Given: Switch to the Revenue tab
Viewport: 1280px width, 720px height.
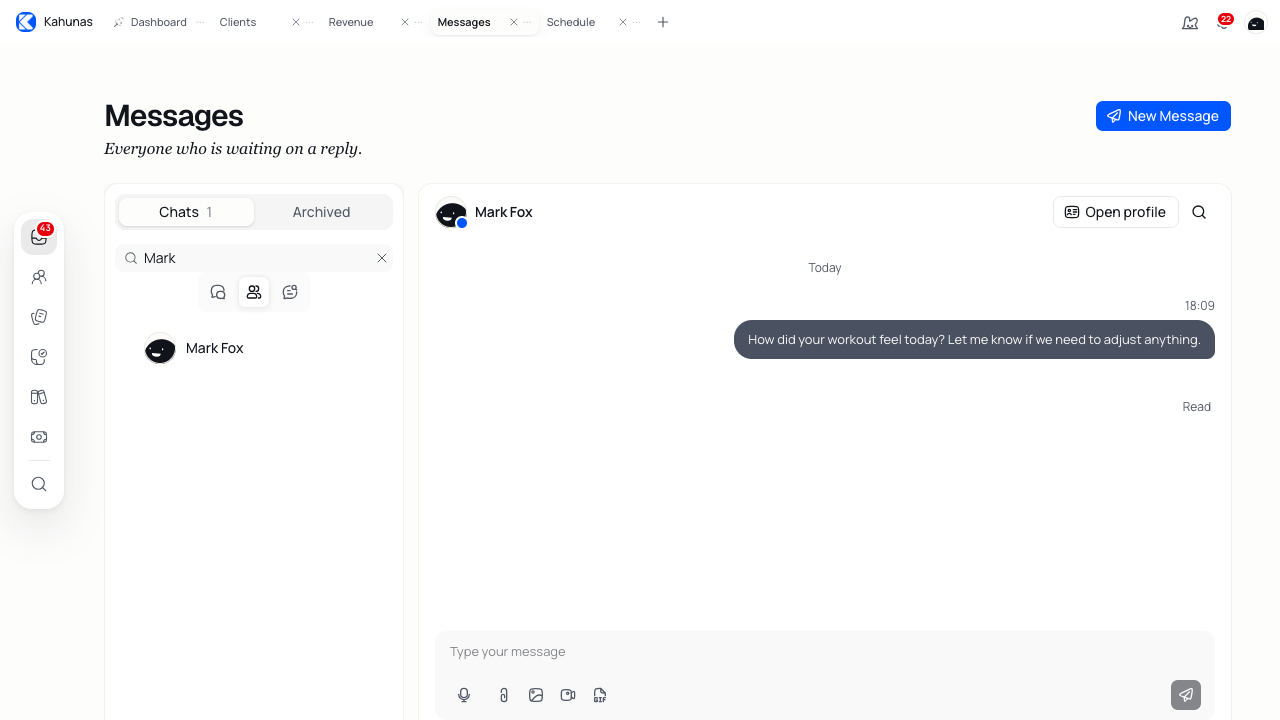Looking at the screenshot, I should pyautogui.click(x=351, y=22).
